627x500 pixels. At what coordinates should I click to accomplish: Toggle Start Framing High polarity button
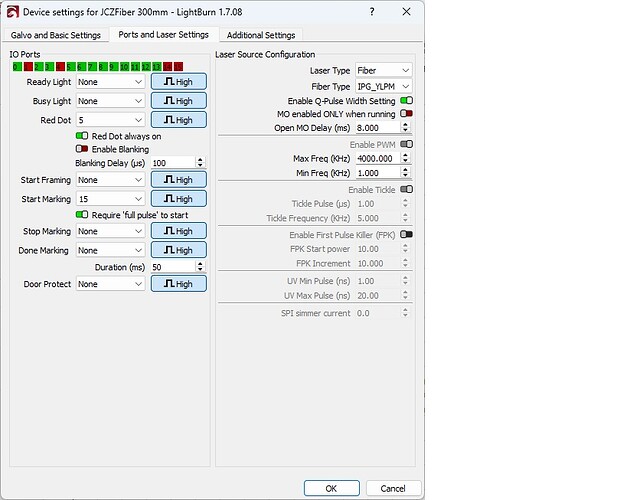tap(178, 180)
